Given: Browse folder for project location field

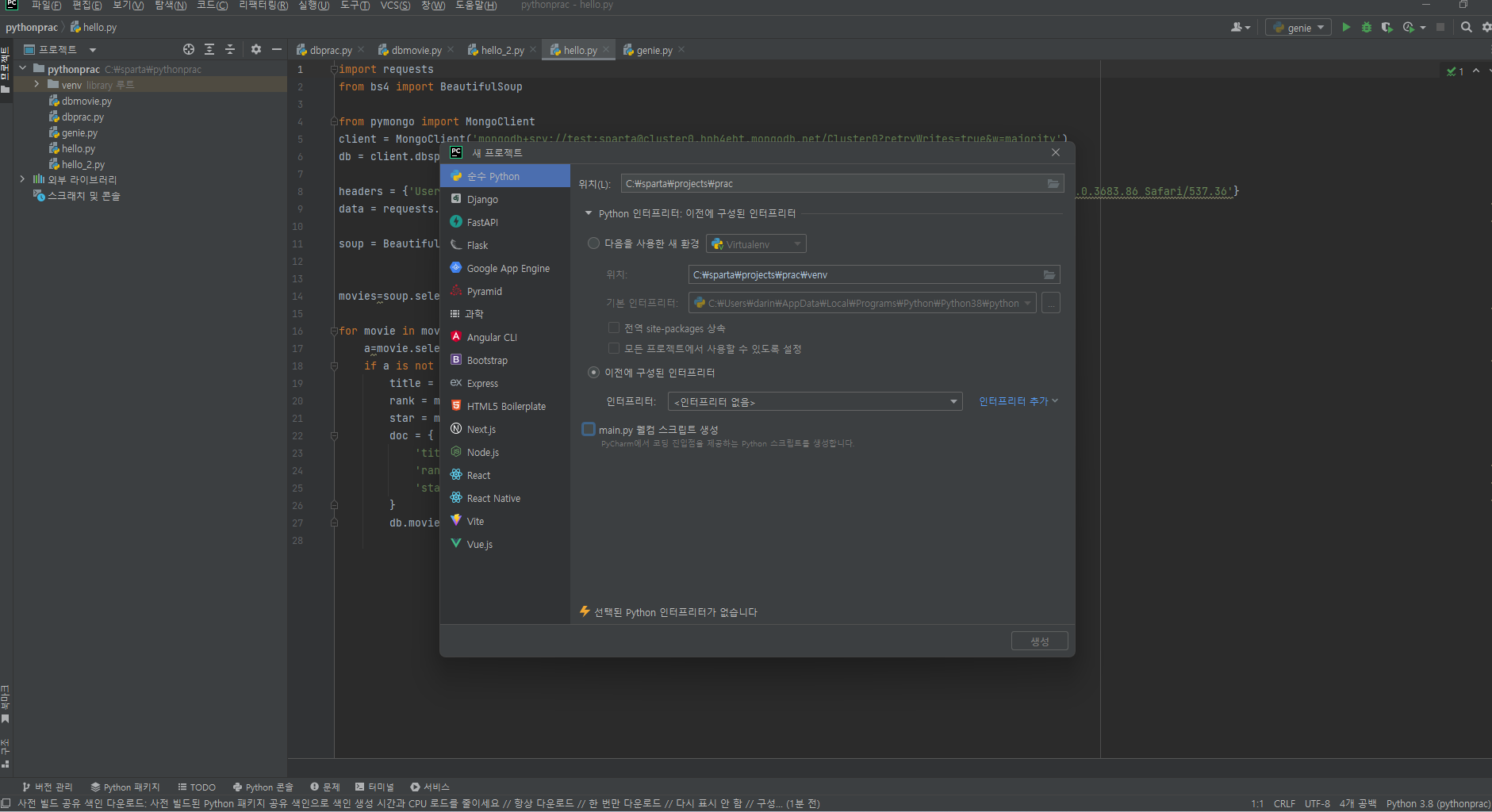Looking at the screenshot, I should click(x=1053, y=184).
